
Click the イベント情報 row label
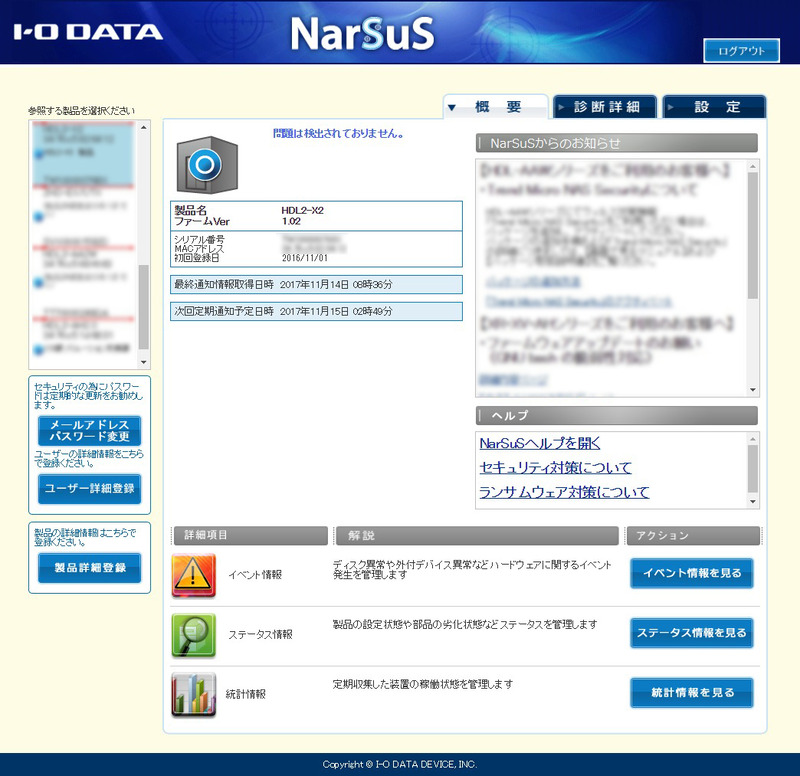click(255, 575)
